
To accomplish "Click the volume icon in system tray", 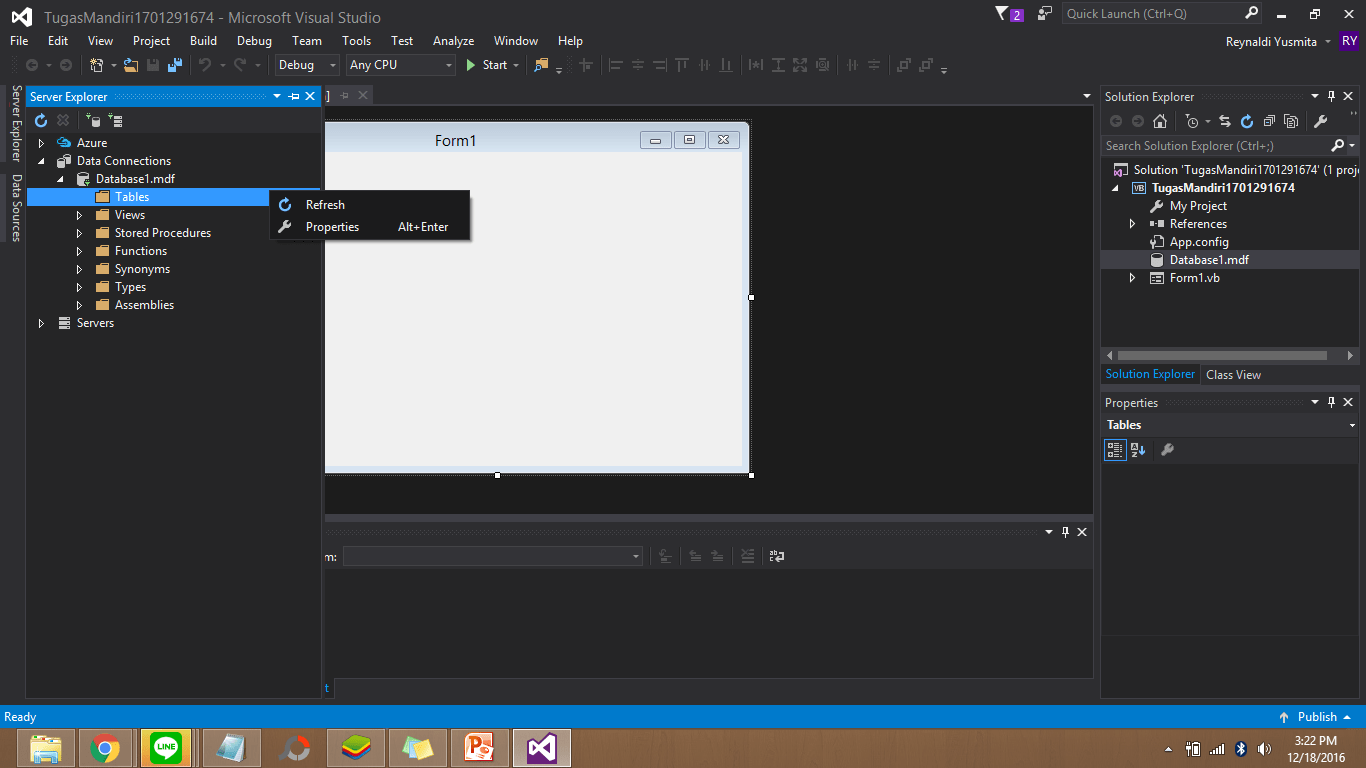I will point(1264,748).
